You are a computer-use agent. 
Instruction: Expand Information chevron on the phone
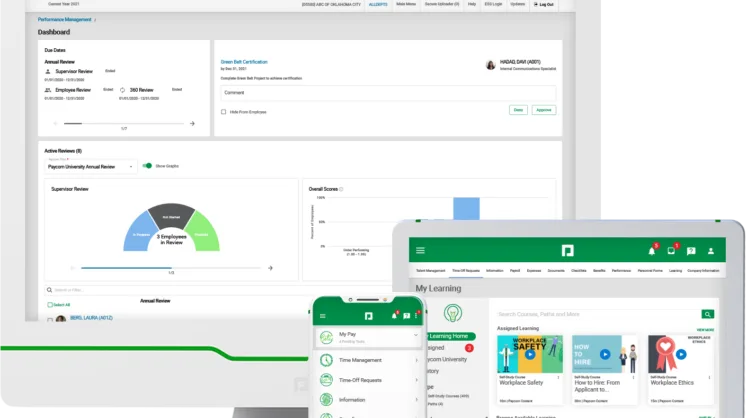[417, 399]
